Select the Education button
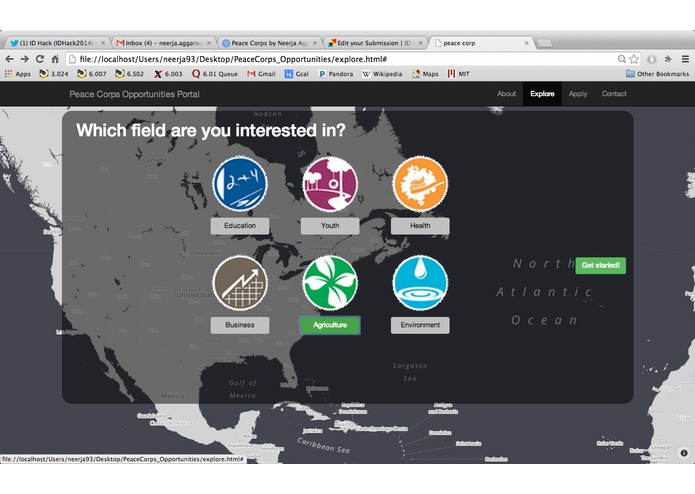Viewport: 695px width, 494px height. (240, 226)
